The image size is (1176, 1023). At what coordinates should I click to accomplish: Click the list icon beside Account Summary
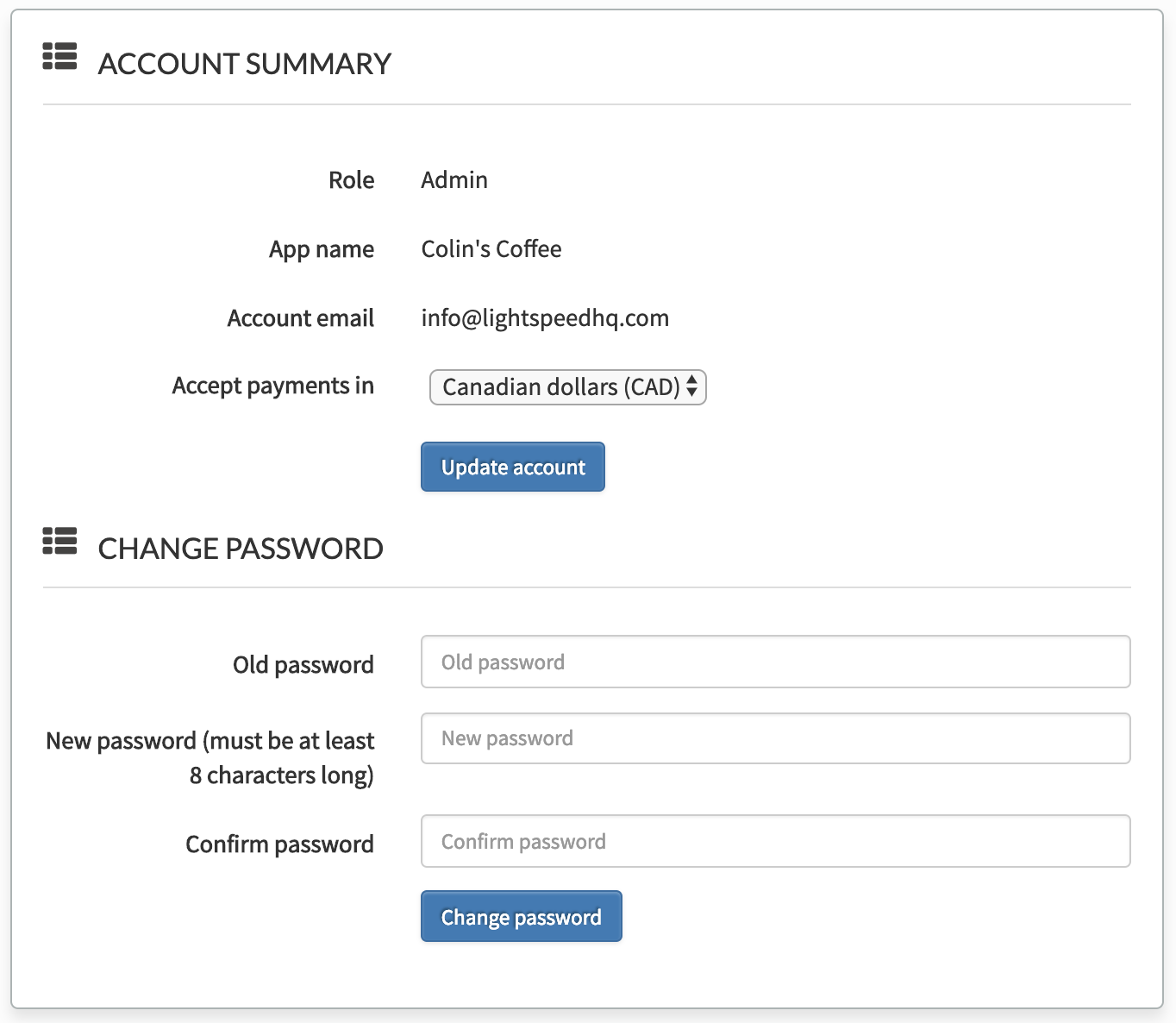59,57
